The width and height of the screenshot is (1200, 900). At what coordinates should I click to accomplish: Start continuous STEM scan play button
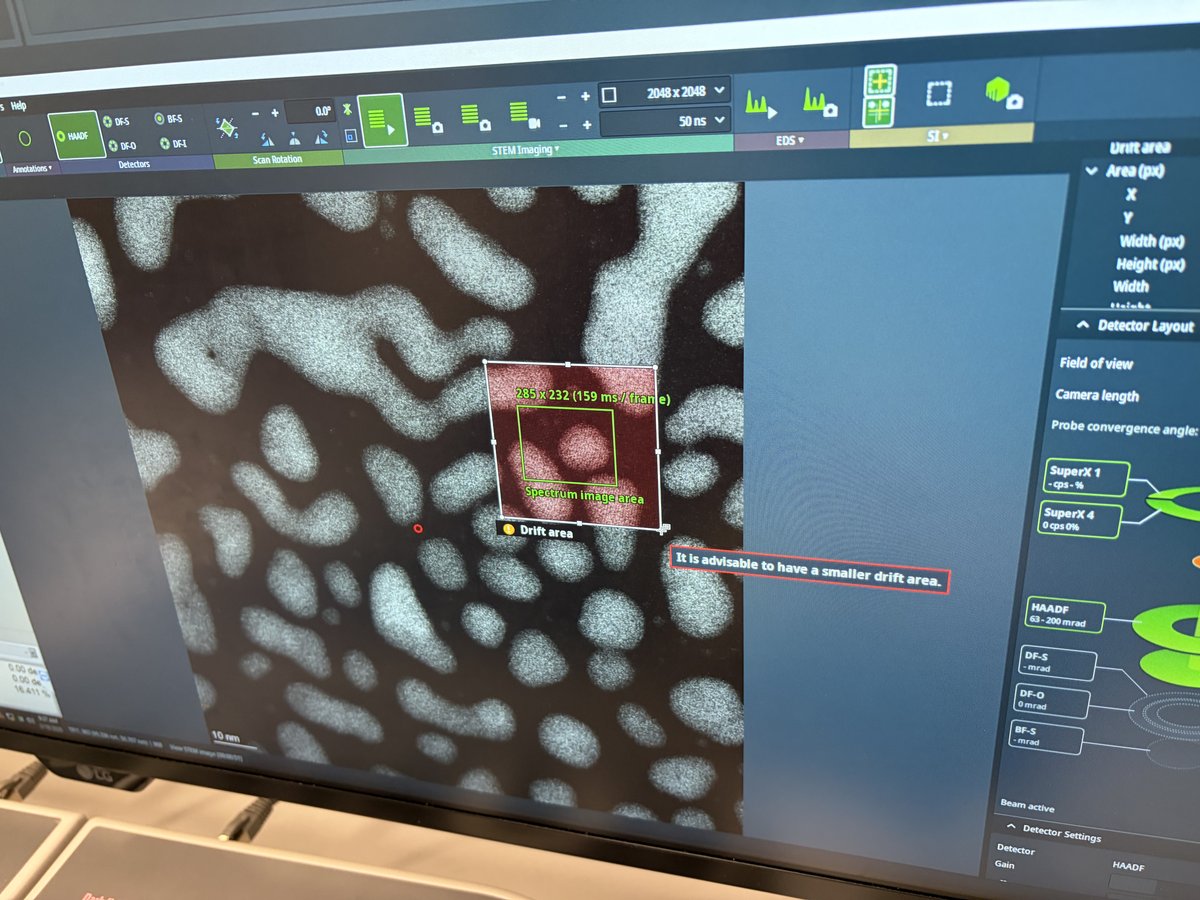381,122
